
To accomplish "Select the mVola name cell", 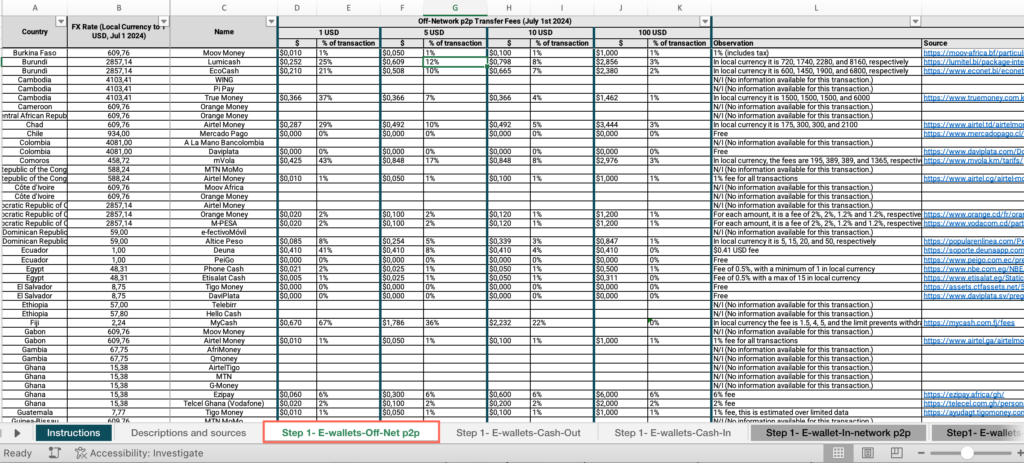I will pyautogui.click(x=224, y=160).
